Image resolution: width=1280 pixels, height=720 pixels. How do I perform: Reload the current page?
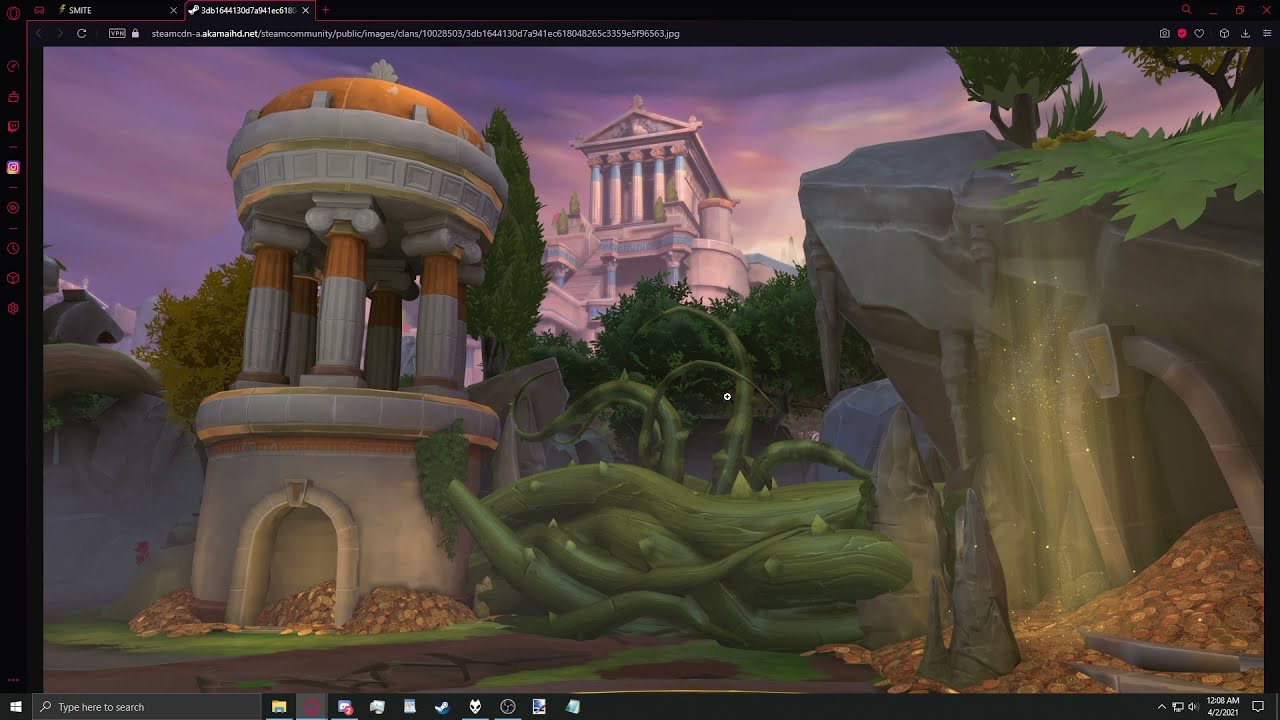(81, 33)
